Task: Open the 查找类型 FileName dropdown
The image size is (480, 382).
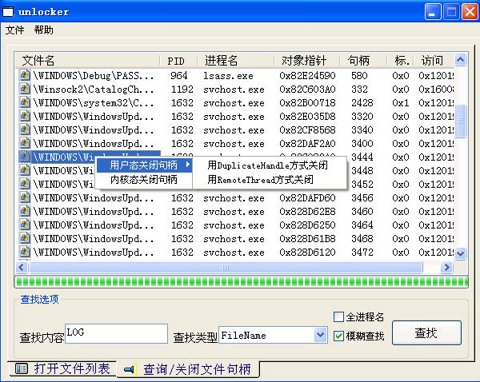Action: 320,335
